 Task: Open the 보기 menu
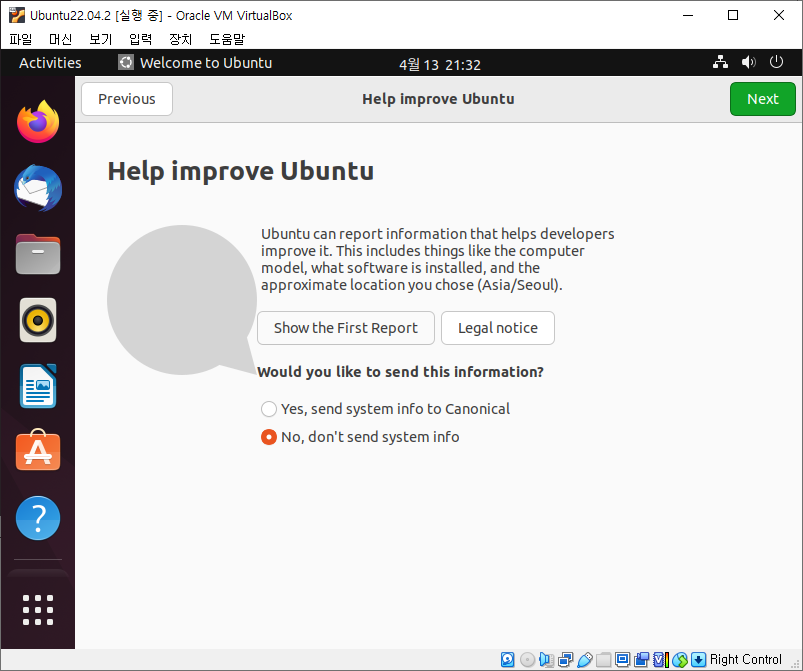tap(100, 39)
